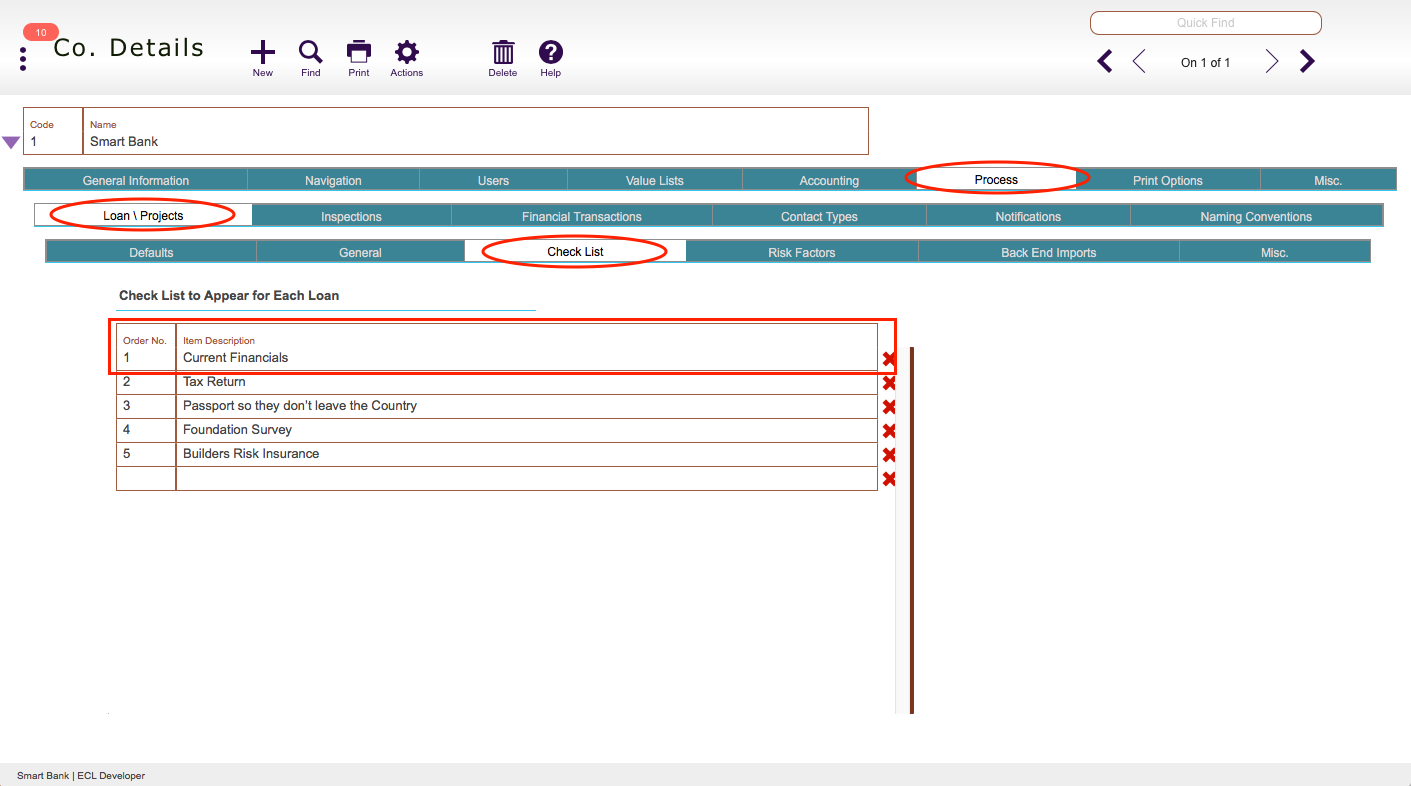The height and width of the screenshot is (786, 1411).
Task: Remove 'Passport so they don't leave the Country' item
Action: 889,406
